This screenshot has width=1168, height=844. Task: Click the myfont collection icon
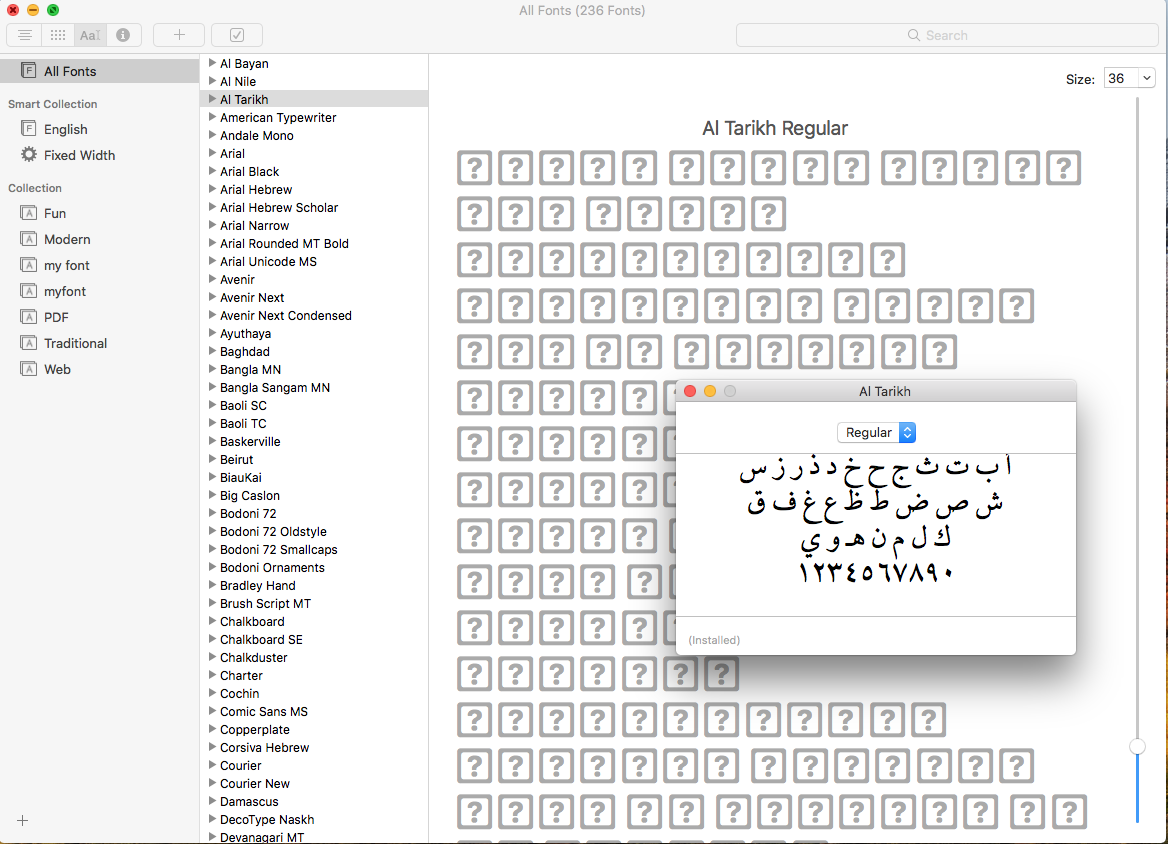point(28,291)
